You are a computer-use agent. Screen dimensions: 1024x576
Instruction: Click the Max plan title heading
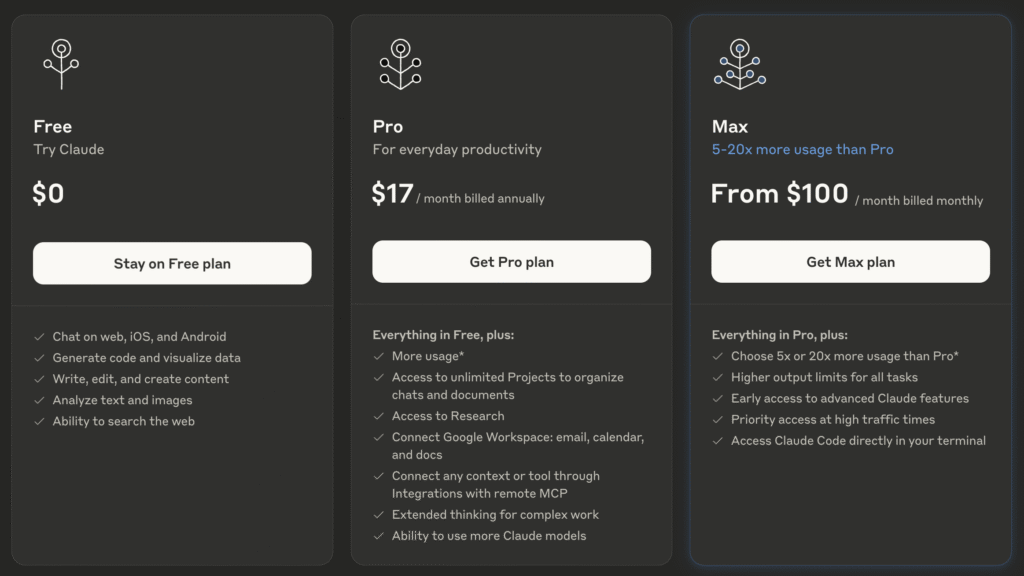[729, 126]
